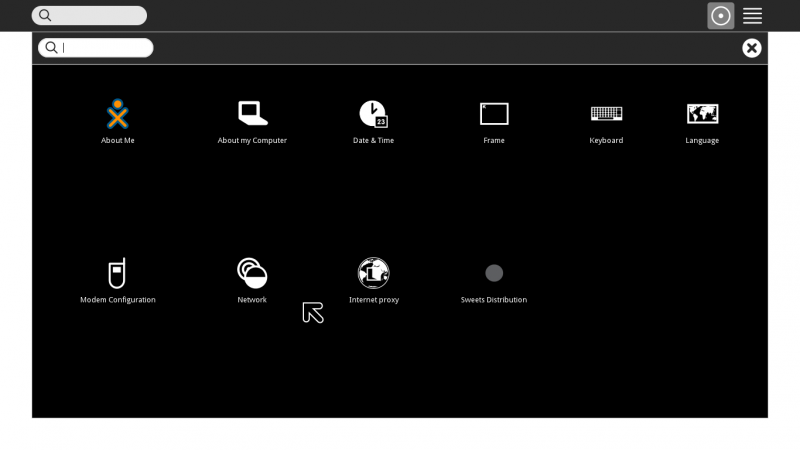Focus the control panel search field
Screen dimensions: 800x450
click(105, 48)
